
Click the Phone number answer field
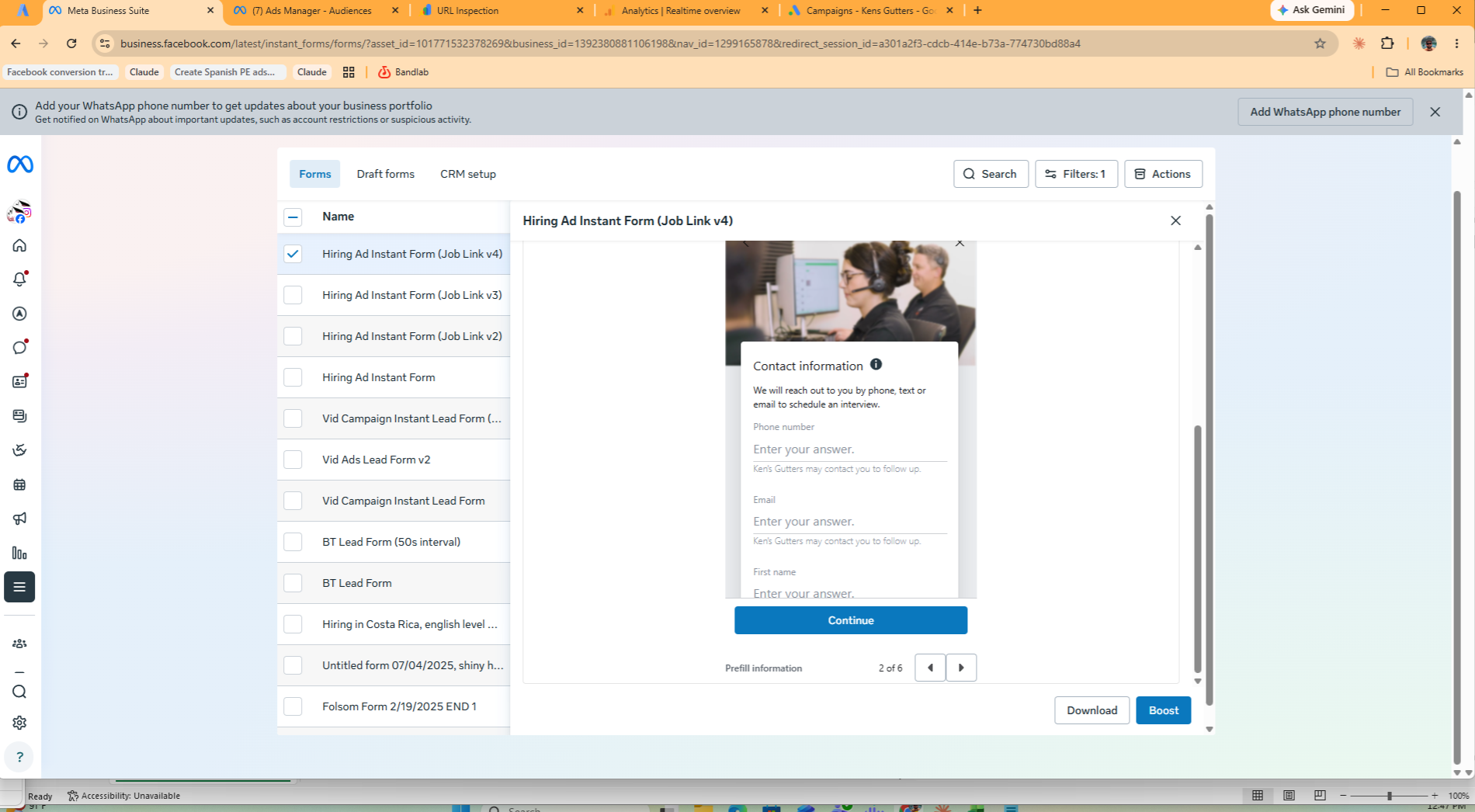tap(849, 449)
